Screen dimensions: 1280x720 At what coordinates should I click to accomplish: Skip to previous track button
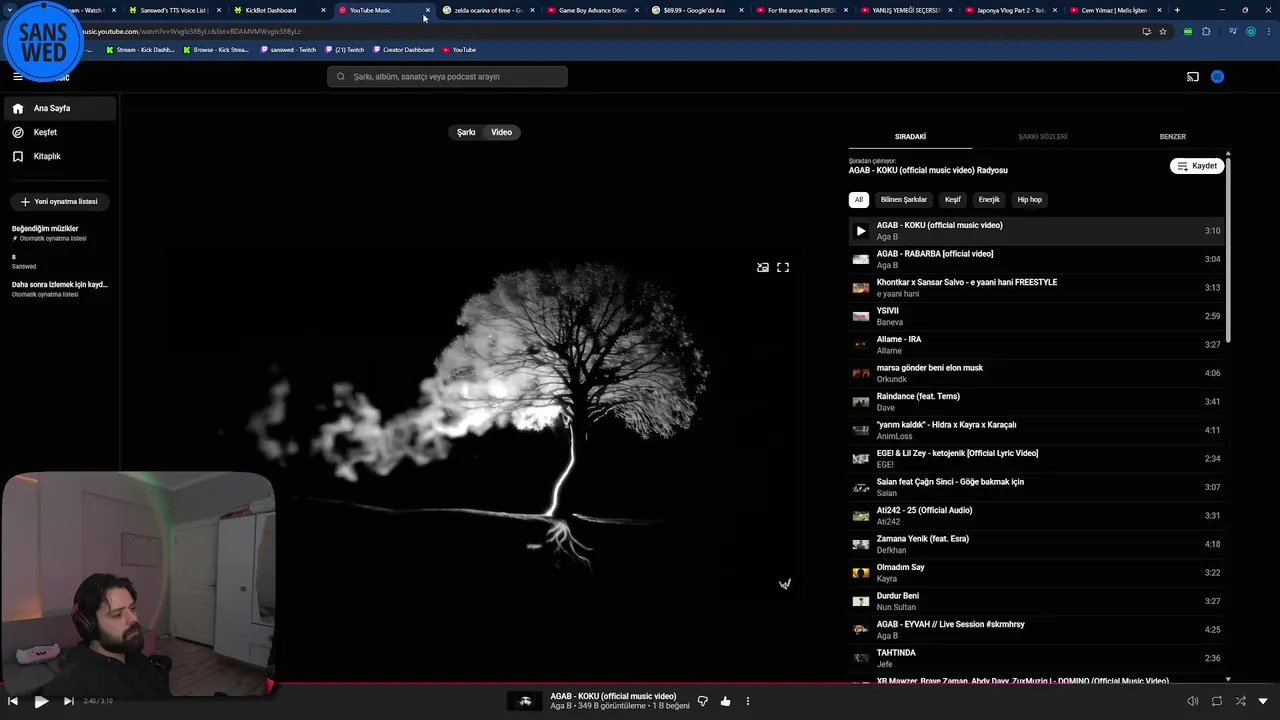(x=13, y=701)
